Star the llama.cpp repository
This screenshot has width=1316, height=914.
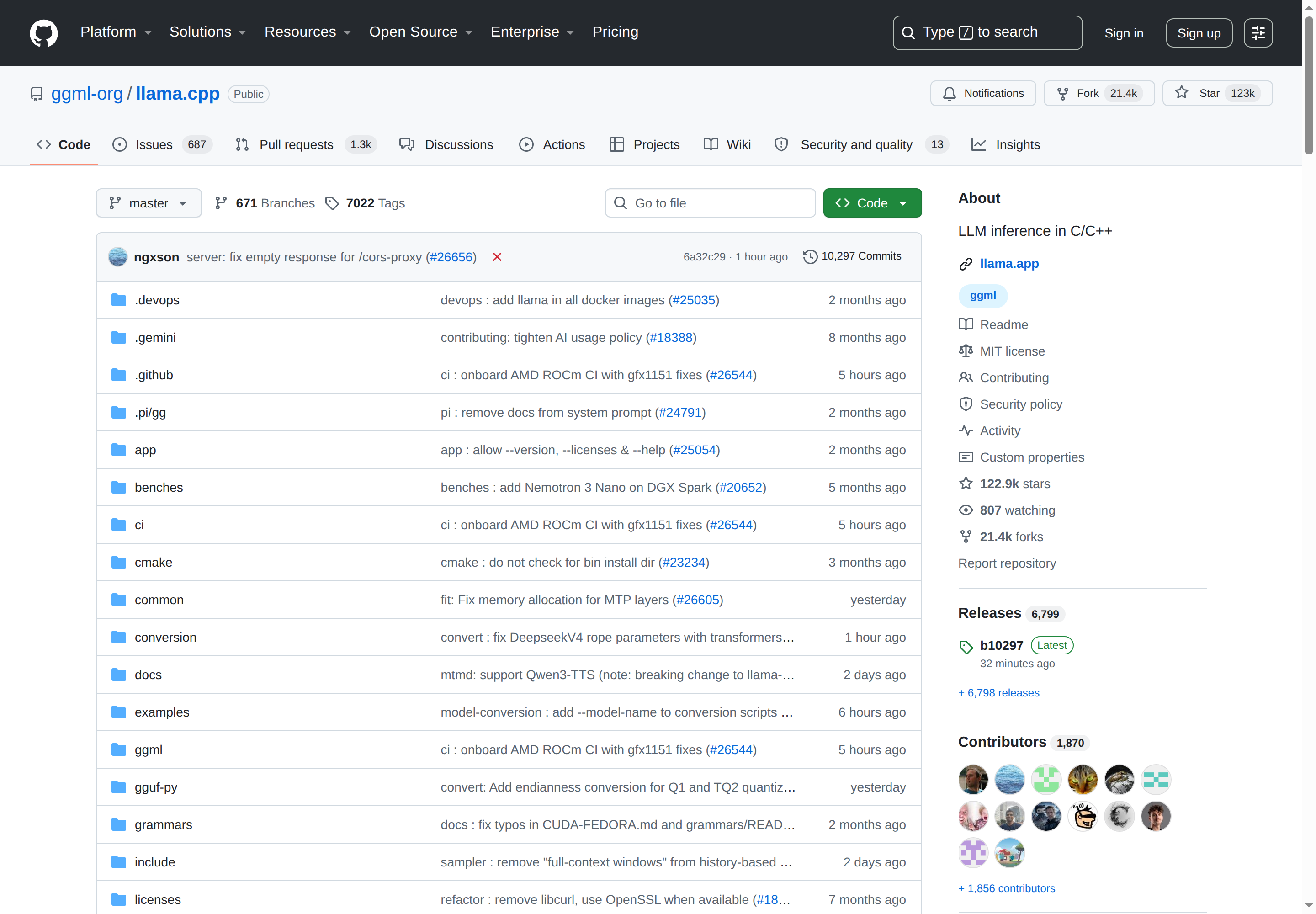1217,93
